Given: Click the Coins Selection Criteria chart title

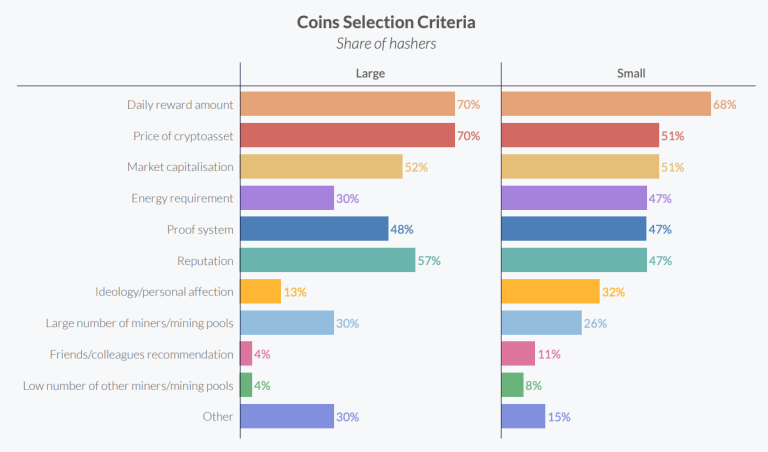Looking at the screenshot, I should pos(384,21).
